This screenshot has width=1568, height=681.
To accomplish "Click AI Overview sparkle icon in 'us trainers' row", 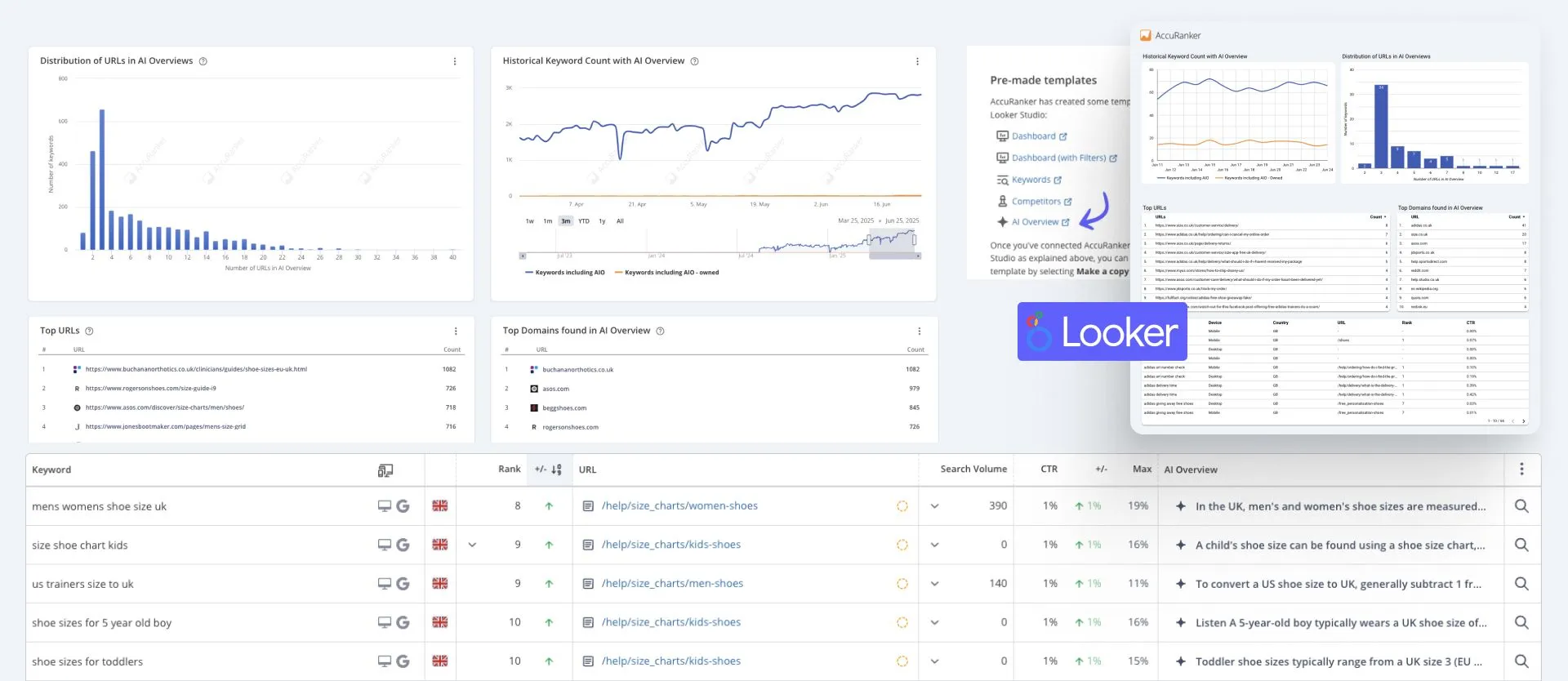I will [1180, 584].
